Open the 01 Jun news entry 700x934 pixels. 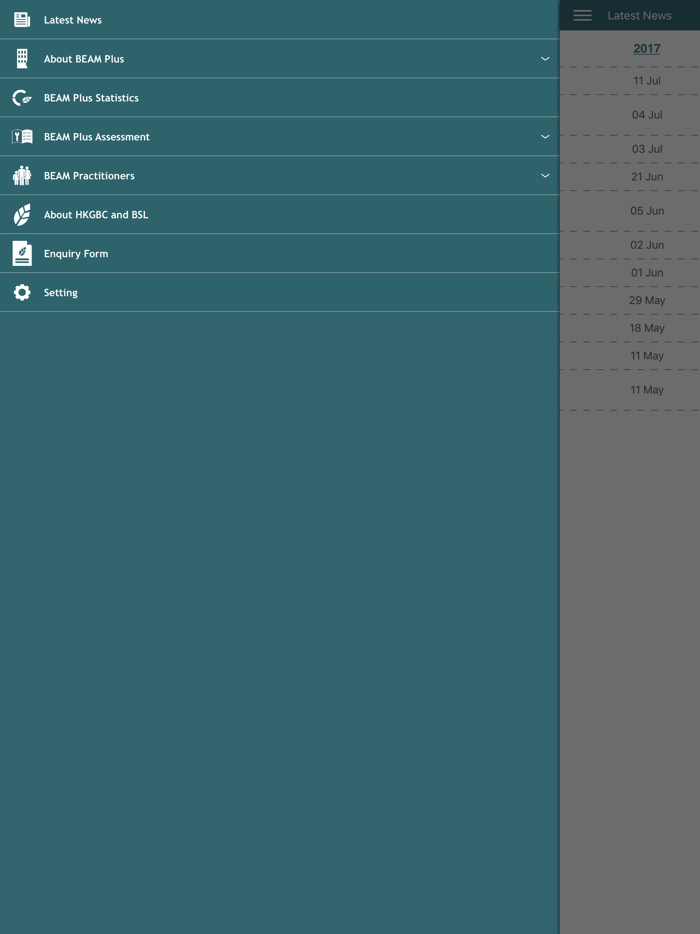(630, 273)
